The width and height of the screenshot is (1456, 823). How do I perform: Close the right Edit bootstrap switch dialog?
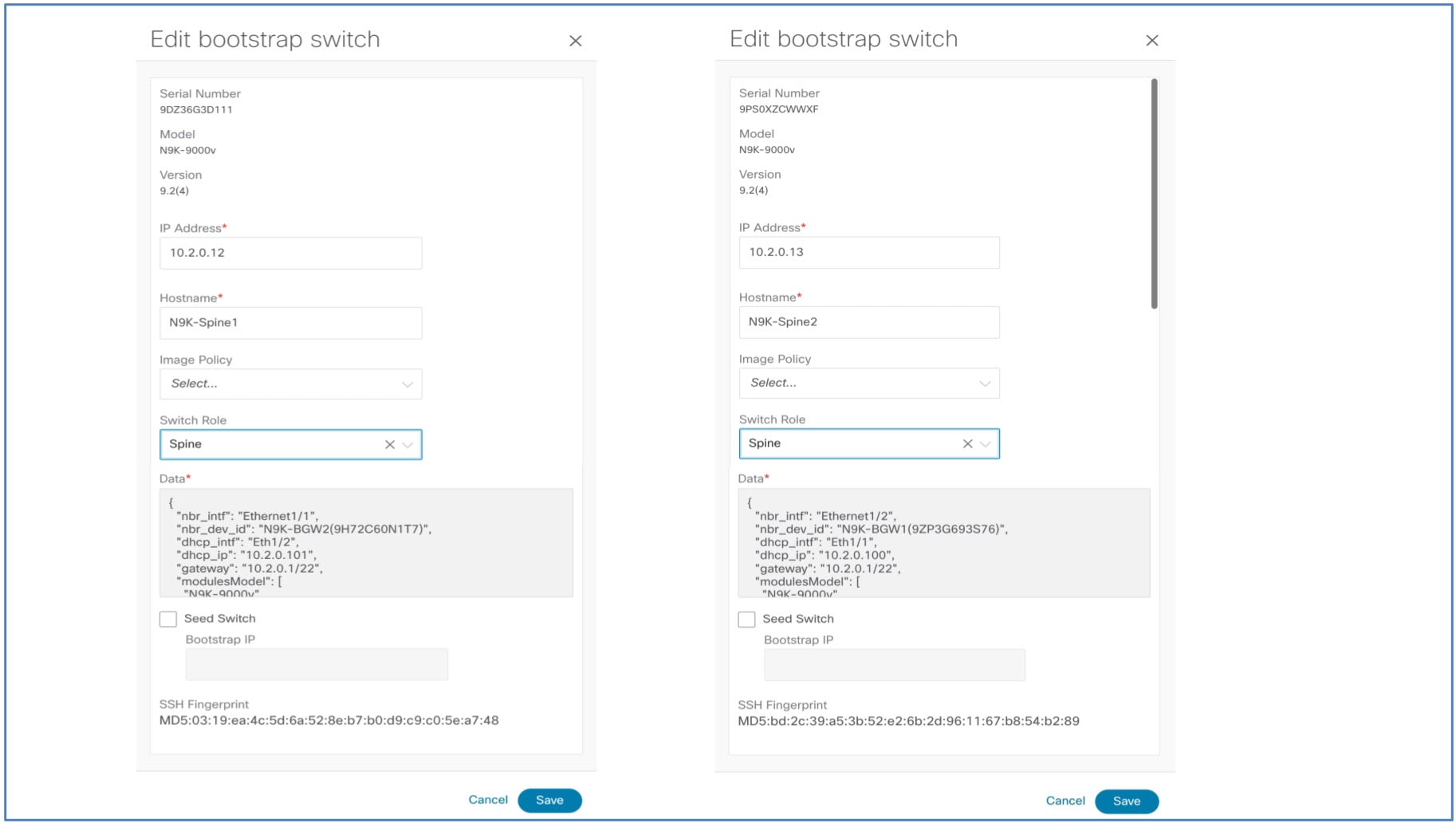click(1152, 41)
